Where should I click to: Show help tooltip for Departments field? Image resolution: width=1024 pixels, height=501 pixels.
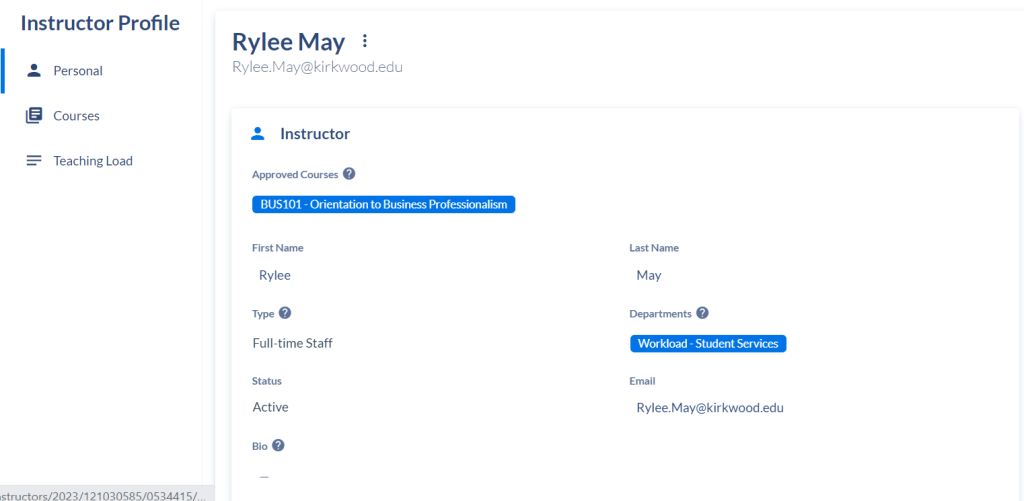702,313
